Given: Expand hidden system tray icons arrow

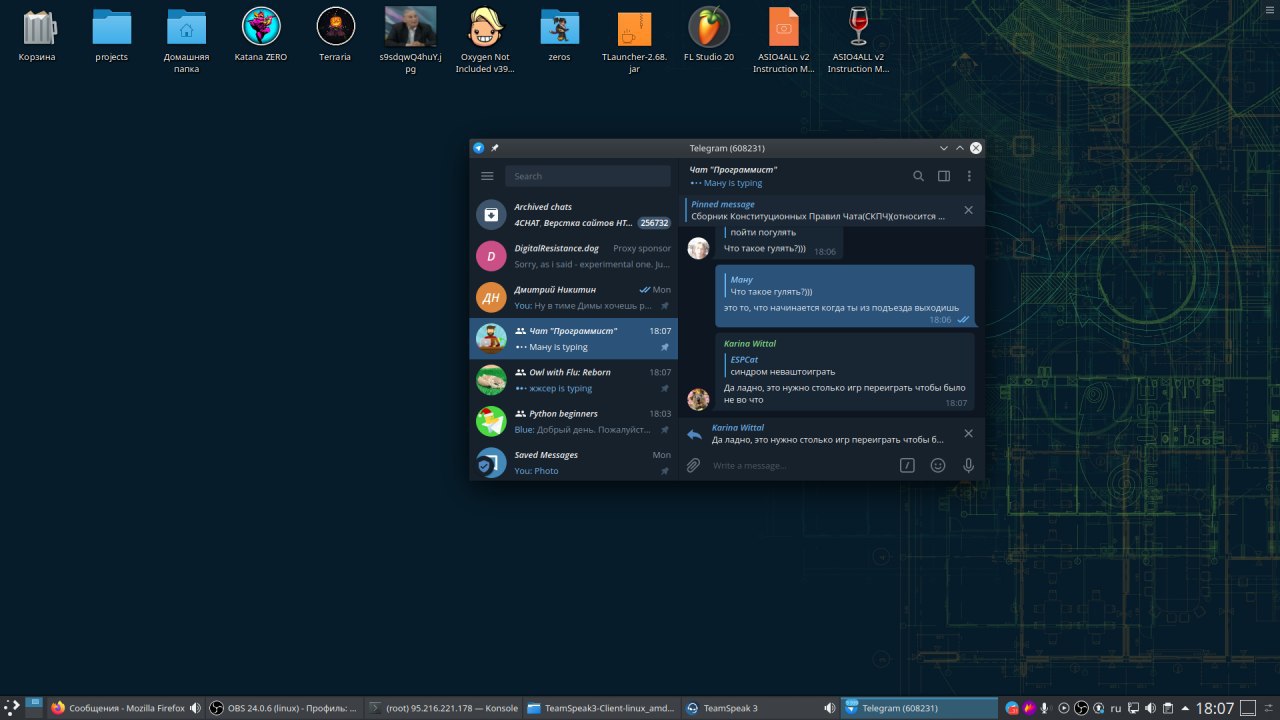Looking at the screenshot, I should click(1185, 708).
